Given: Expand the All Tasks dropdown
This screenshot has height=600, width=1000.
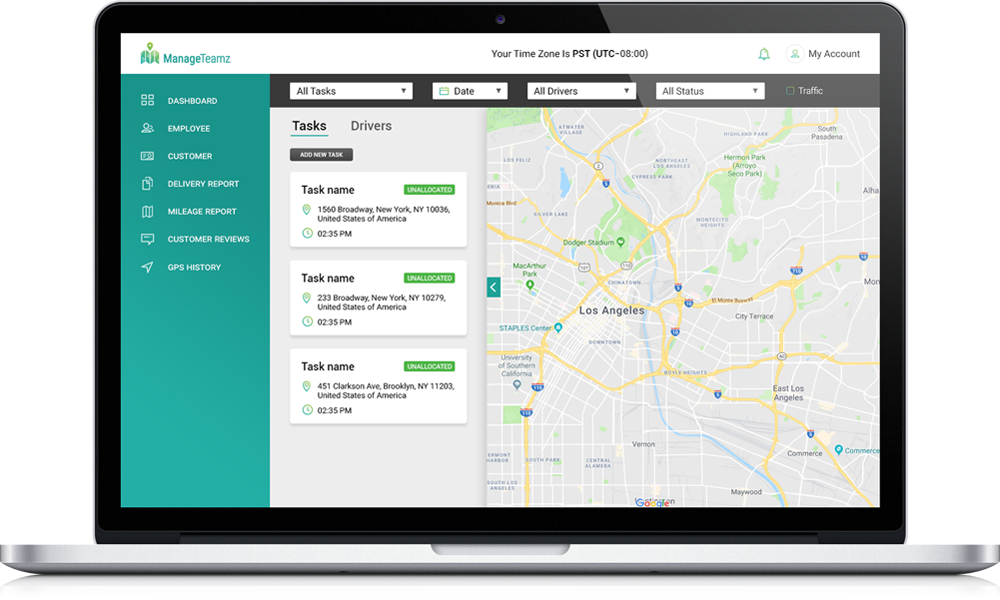Looking at the screenshot, I should click(351, 91).
